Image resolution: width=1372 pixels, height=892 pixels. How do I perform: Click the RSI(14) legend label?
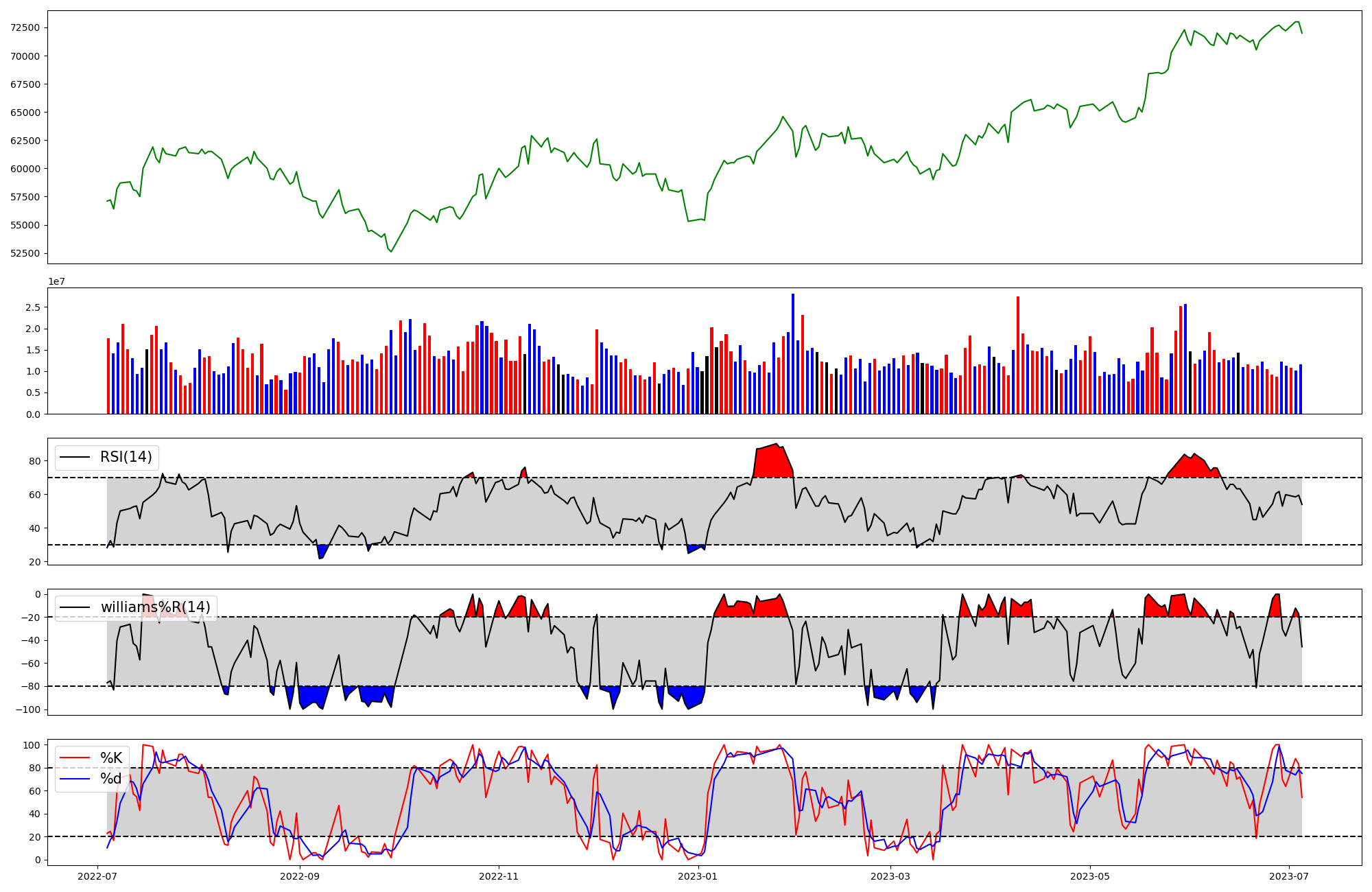click(x=126, y=457)
